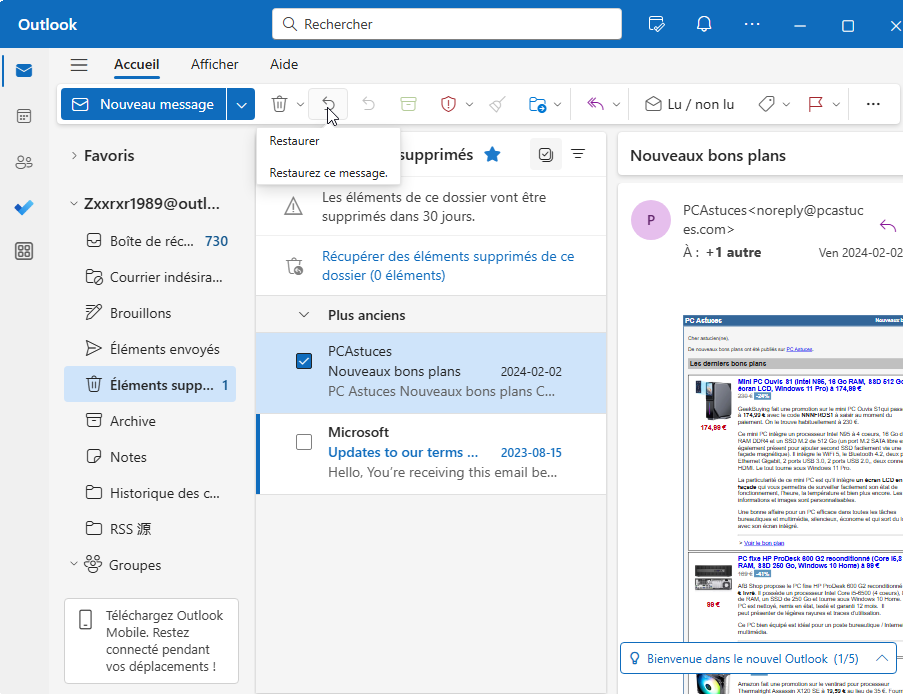The width and height of the screenshot is (903, 694).
Task: Open the toolbar overflow three dots
Action: (873, 104)
